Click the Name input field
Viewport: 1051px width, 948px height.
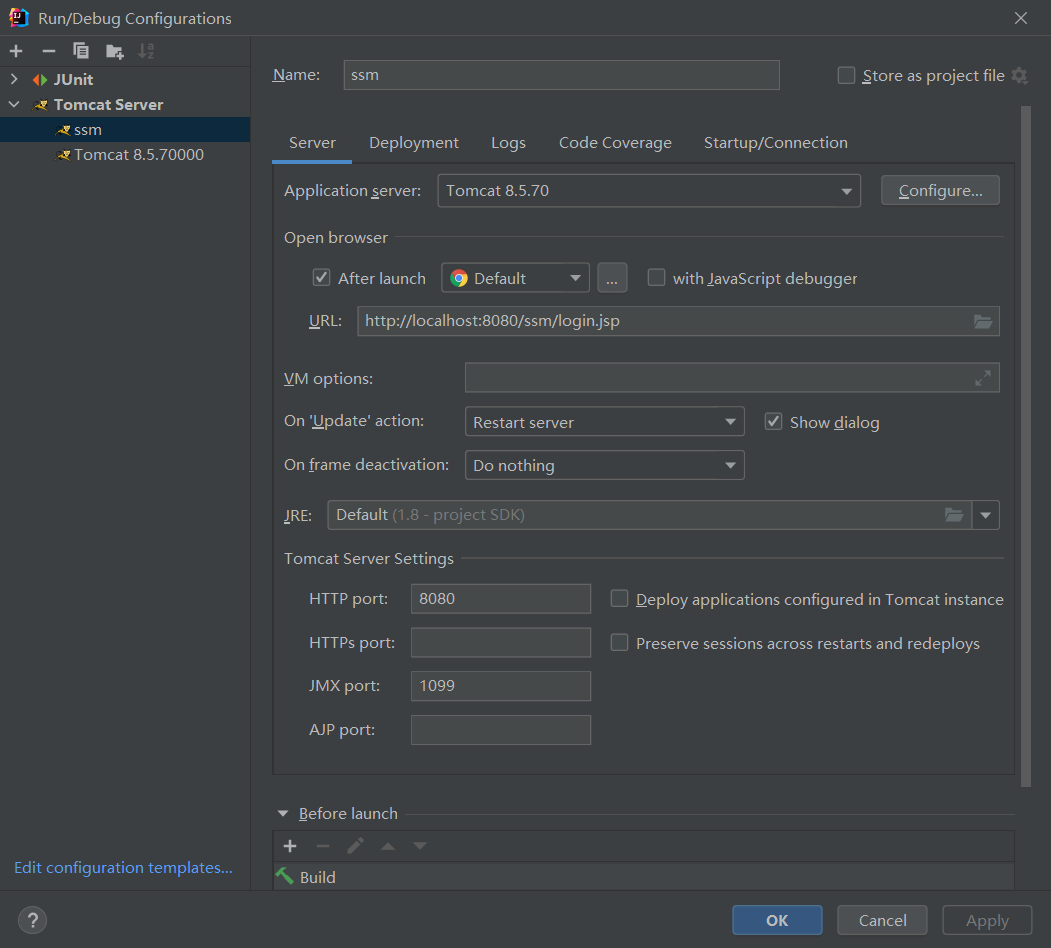(562, 75)
